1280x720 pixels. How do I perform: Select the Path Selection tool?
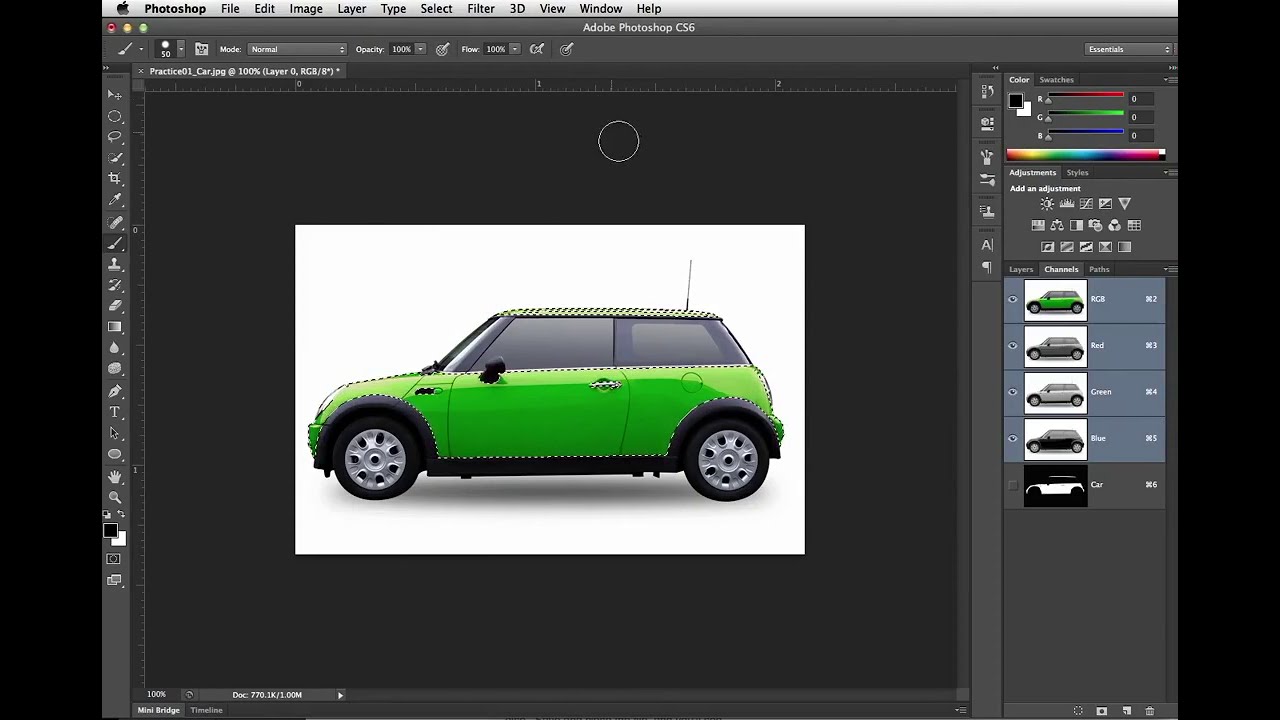114,433
